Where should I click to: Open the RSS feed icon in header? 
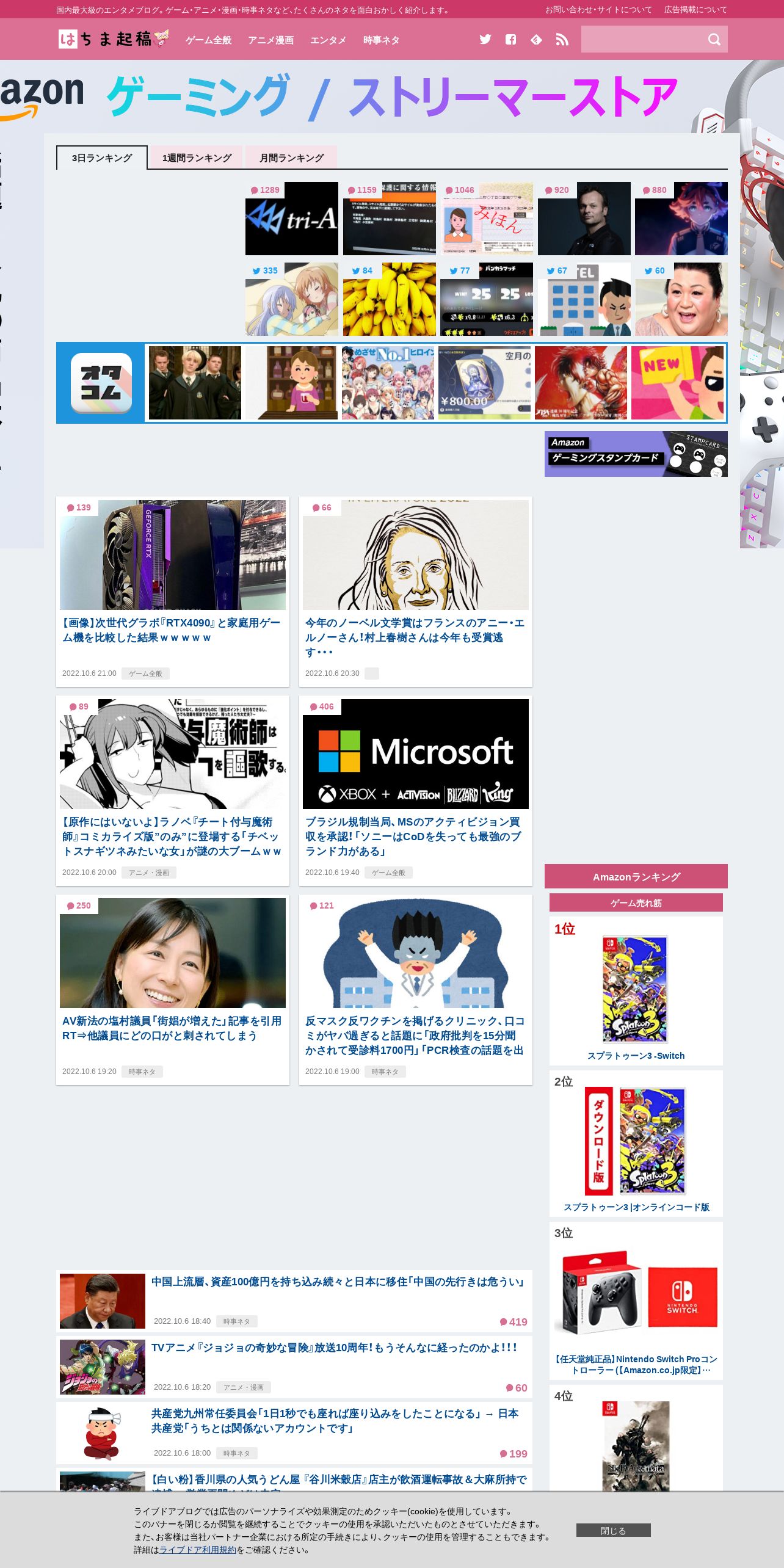[x=562, y=40]
